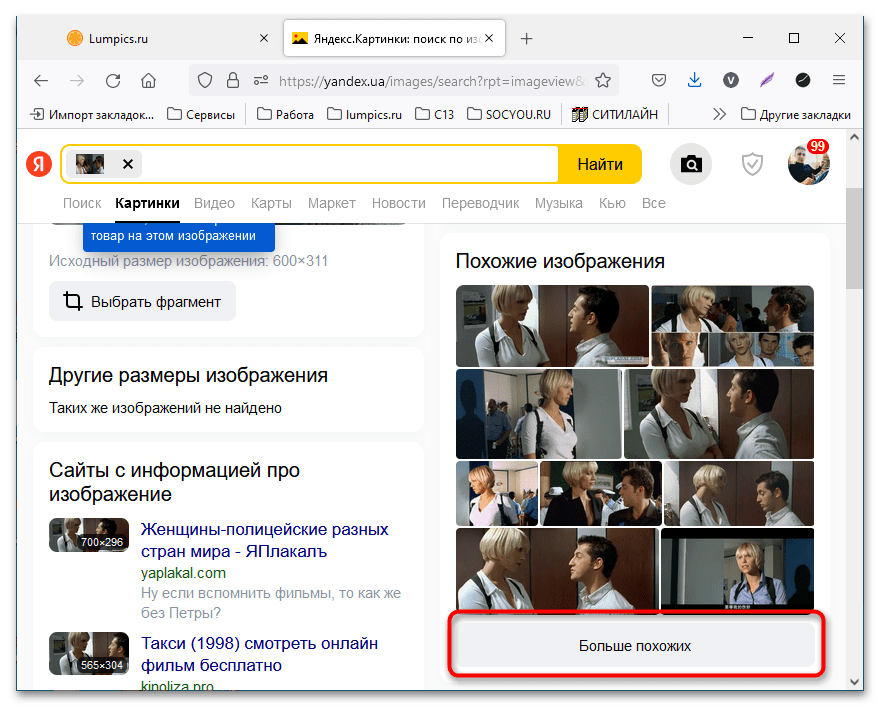The height and width of the screenshot is (707, 880).
Task: Click the first similar image thumbnail
Action: coord(551,326)
